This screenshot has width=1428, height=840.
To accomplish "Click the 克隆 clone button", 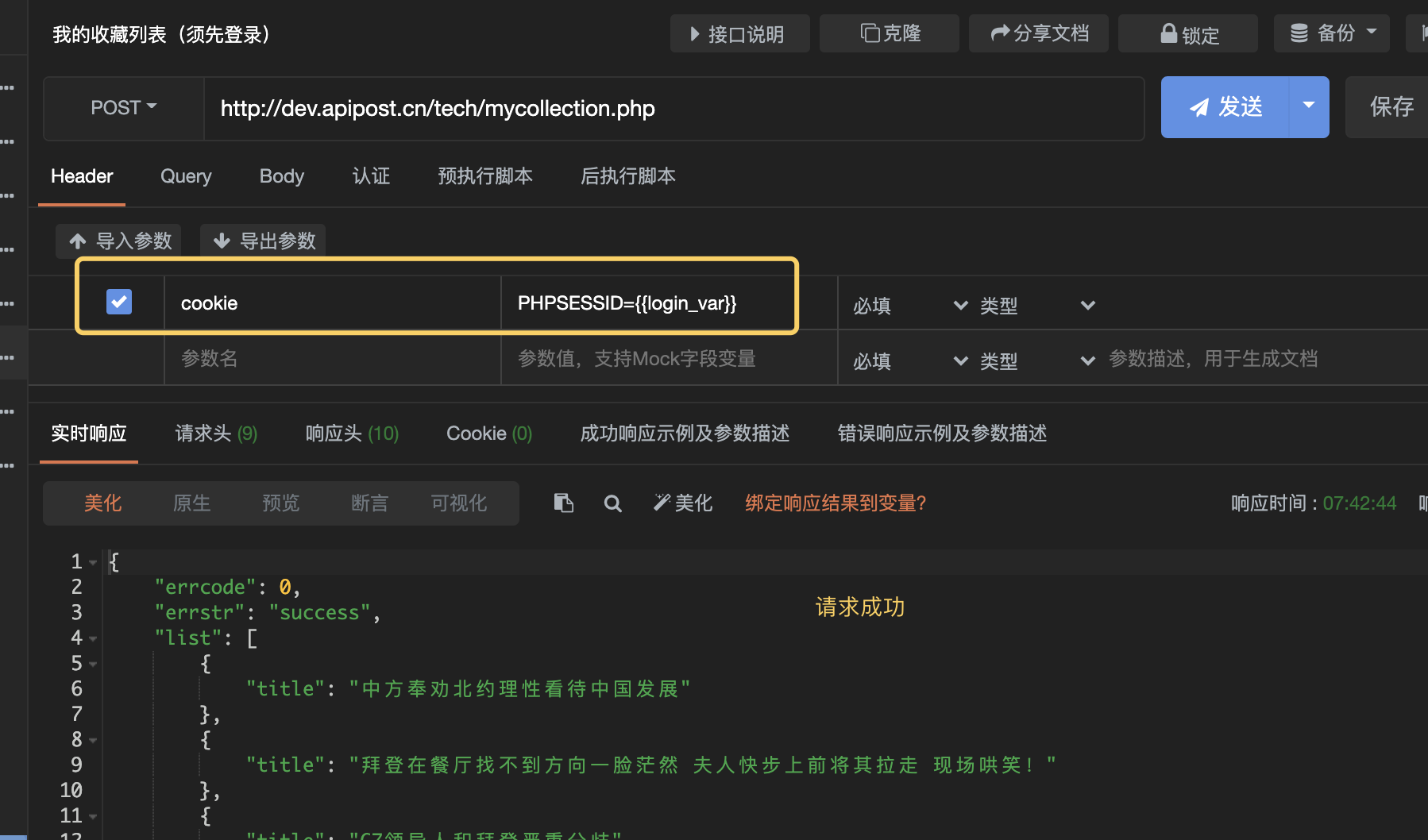I will coord(889,33).
